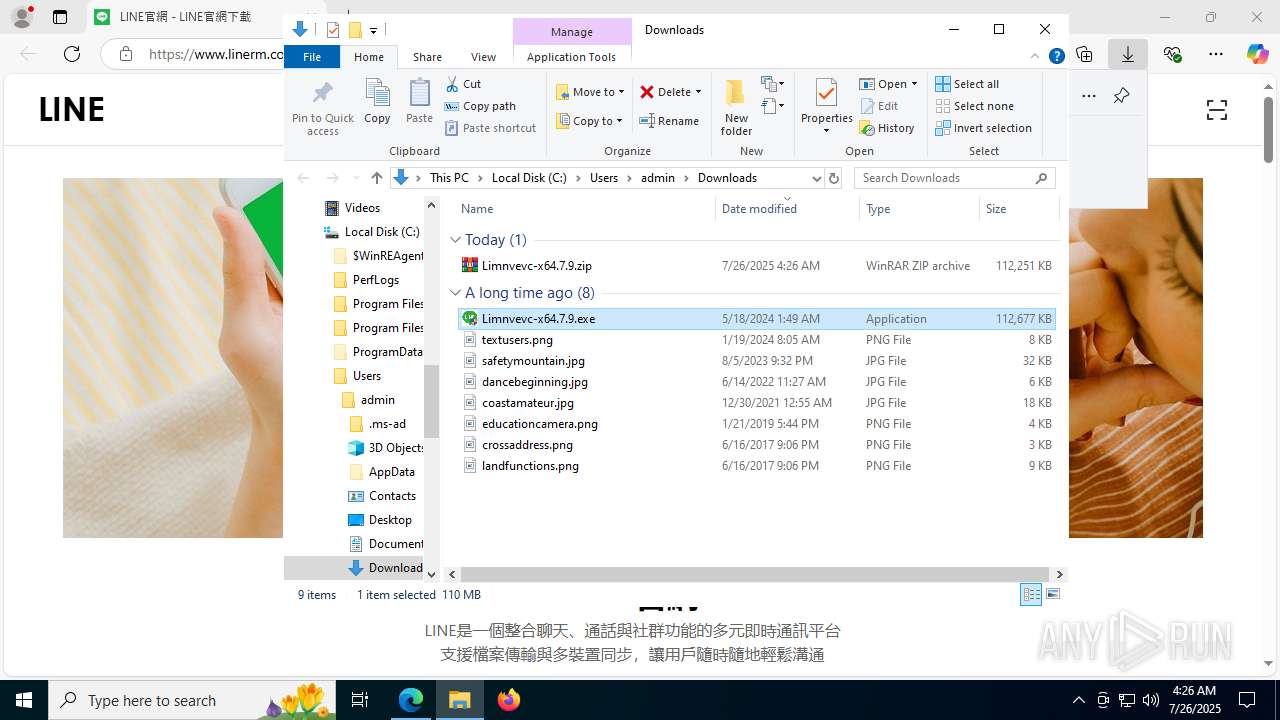Sort by the Name column header
Image resolution: width=1280 pixels, height=720 pixels.
coord(585,209)
